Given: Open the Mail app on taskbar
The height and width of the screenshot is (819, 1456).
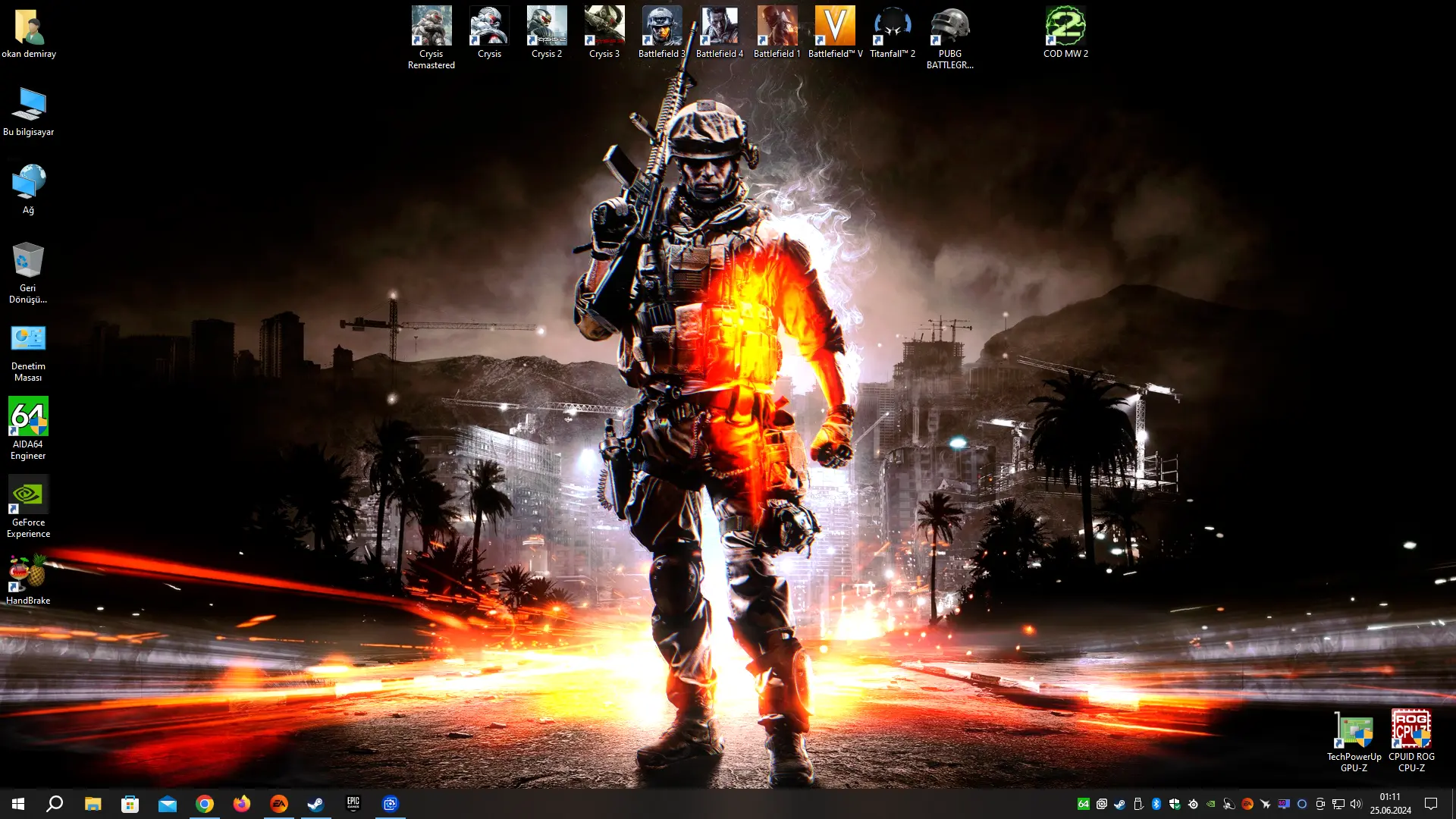Looking at the screenshot, I should 168,804.
